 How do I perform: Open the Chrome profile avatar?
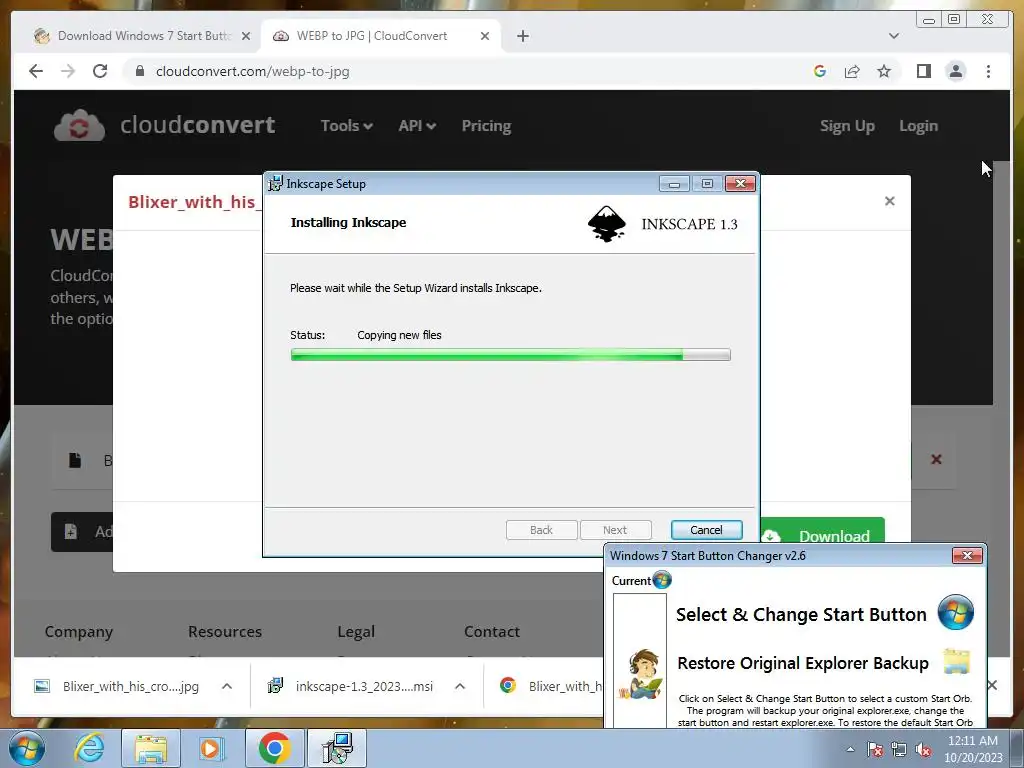955,71
